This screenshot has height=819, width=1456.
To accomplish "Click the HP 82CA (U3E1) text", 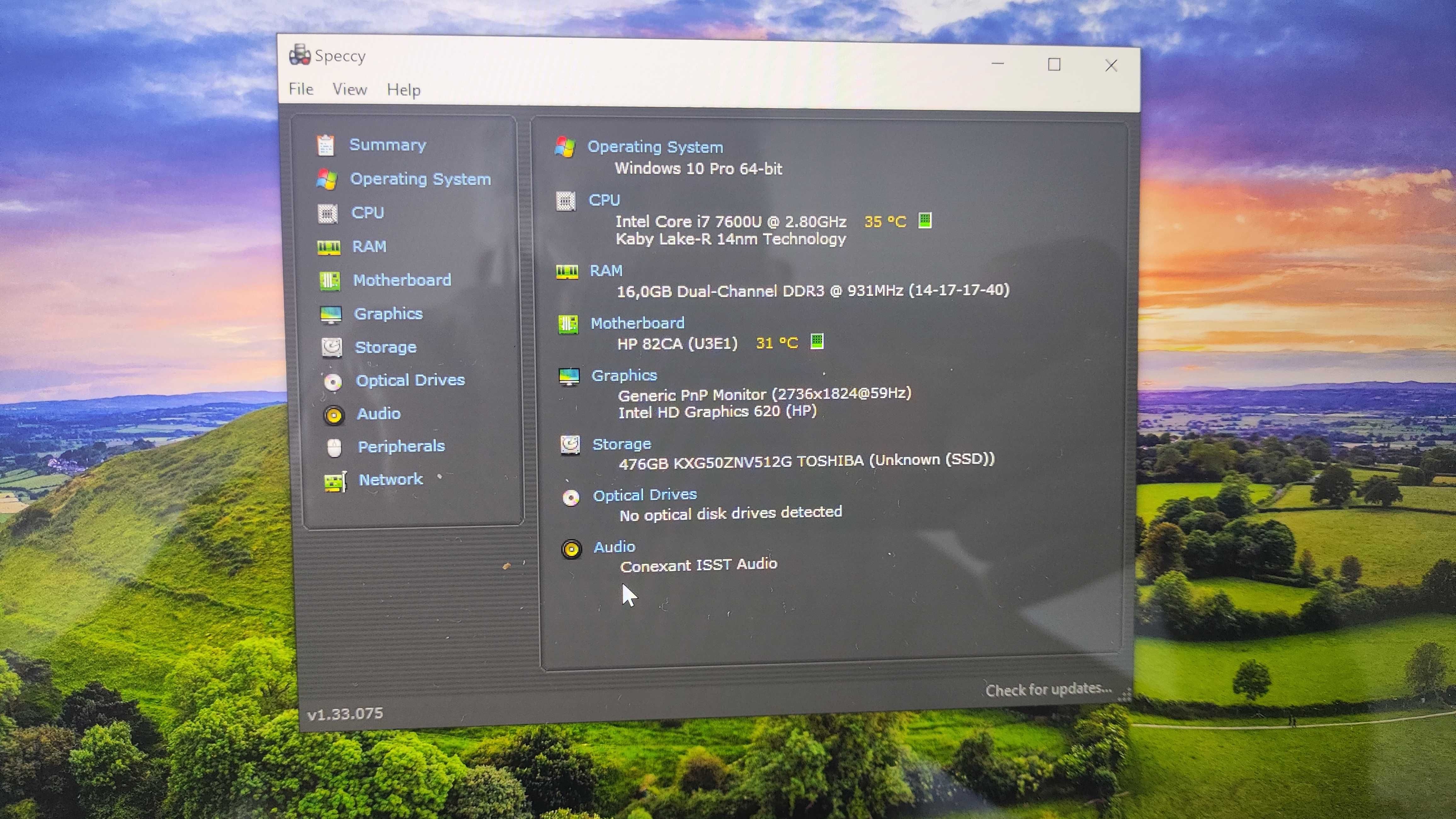I will 677,343.
